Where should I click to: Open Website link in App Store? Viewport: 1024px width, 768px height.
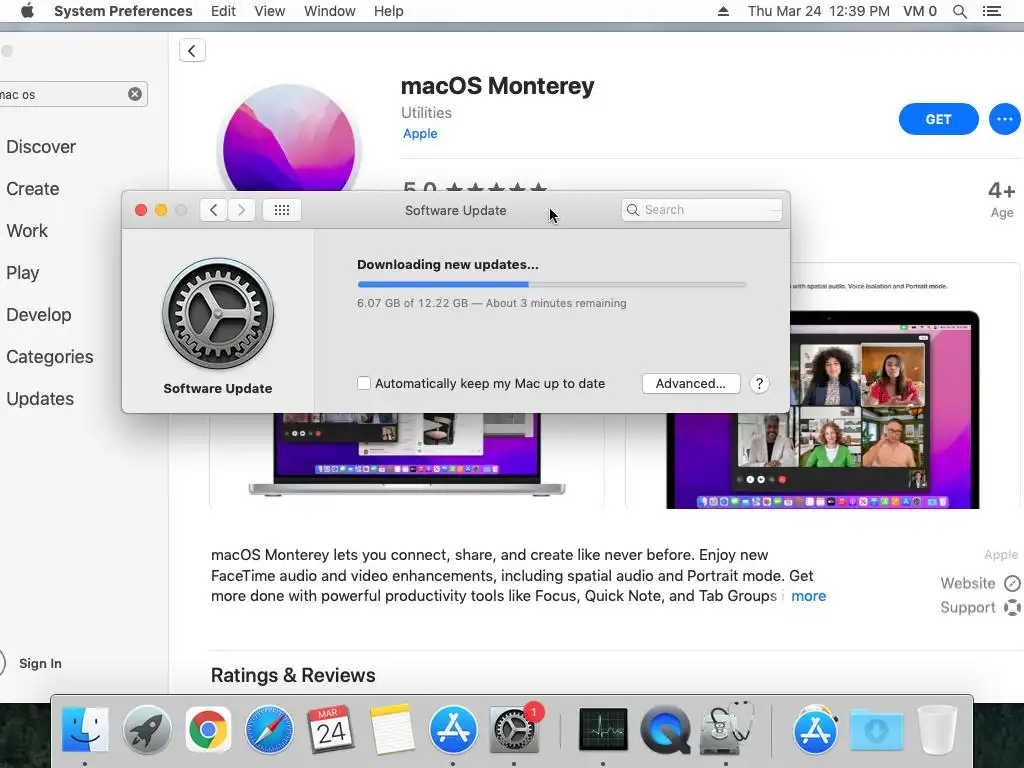click(x=980, y=583)
